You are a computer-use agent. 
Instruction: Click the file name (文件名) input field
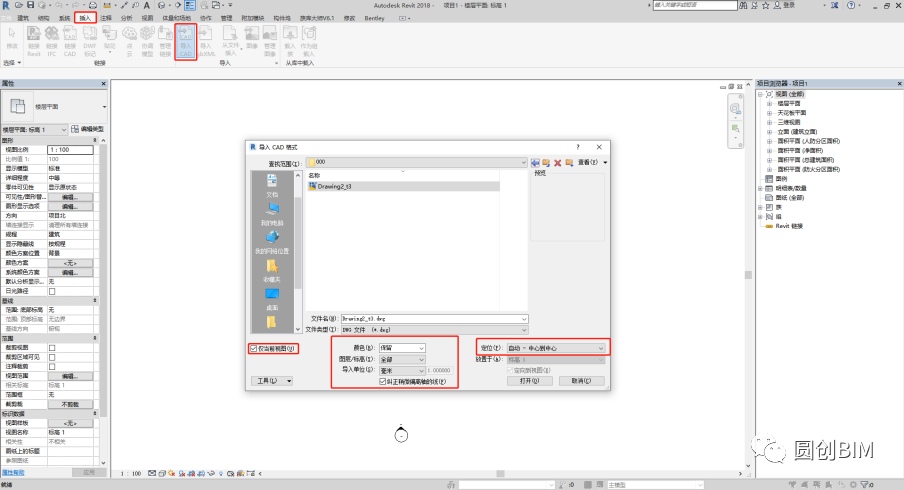tap(434, 319)
